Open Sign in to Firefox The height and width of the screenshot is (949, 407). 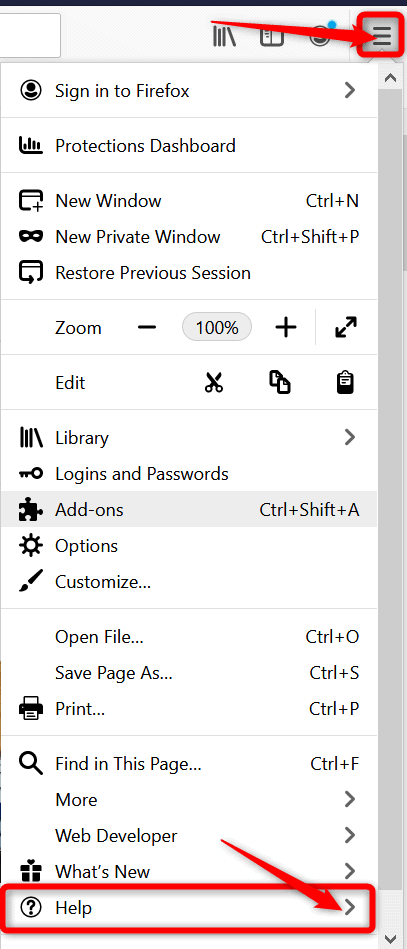[189, 91]
